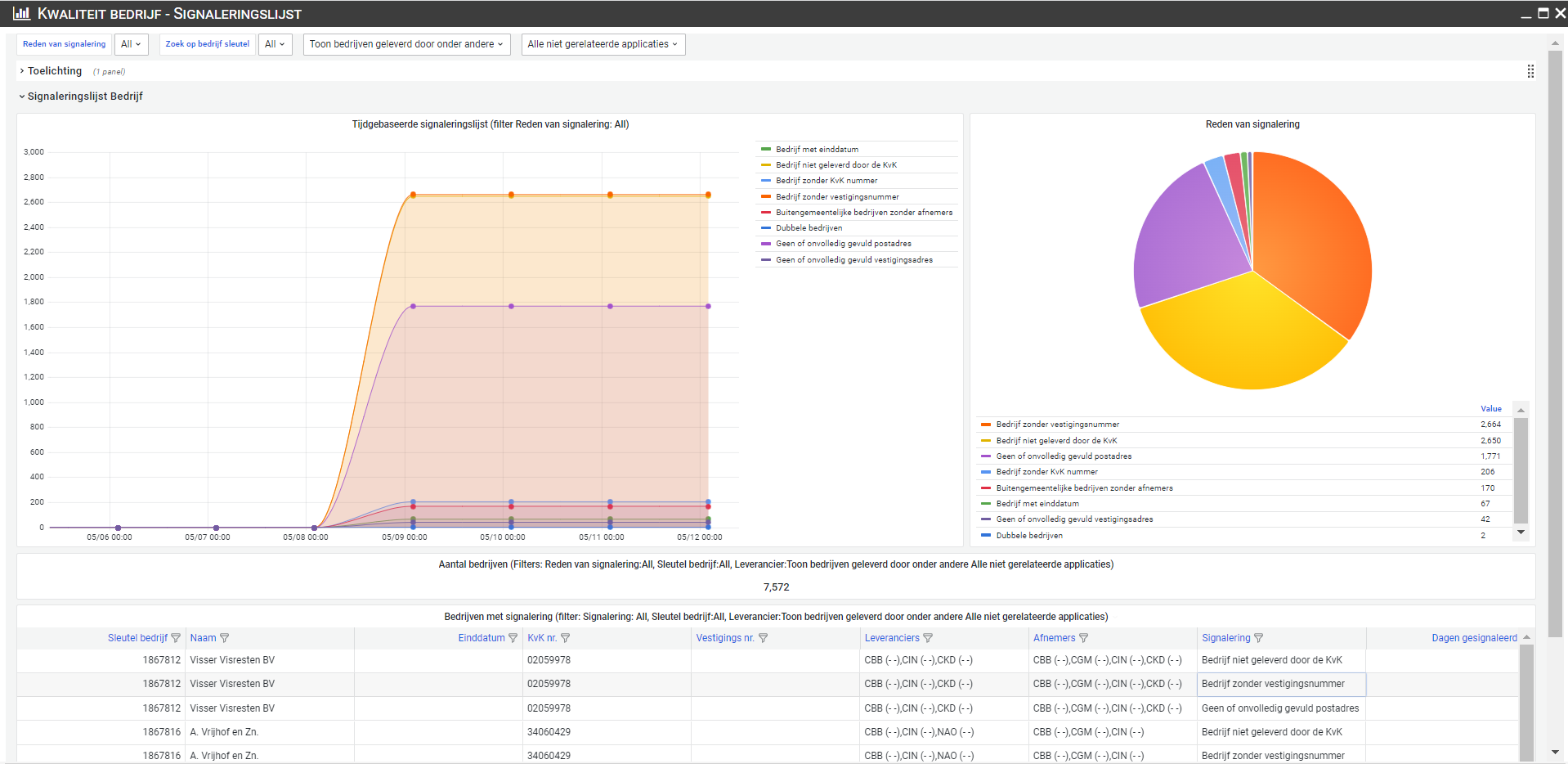The height and width of the screenshot is (764, 1568).
Task: Click the pie legend scrollbar down arrow
Action: pyautogui.click(x=1521, y=533)
